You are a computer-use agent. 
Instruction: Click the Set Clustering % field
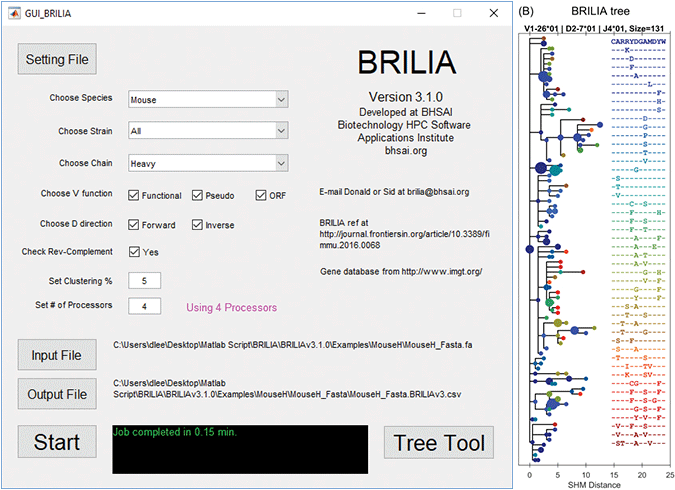[x=145, y=281]
